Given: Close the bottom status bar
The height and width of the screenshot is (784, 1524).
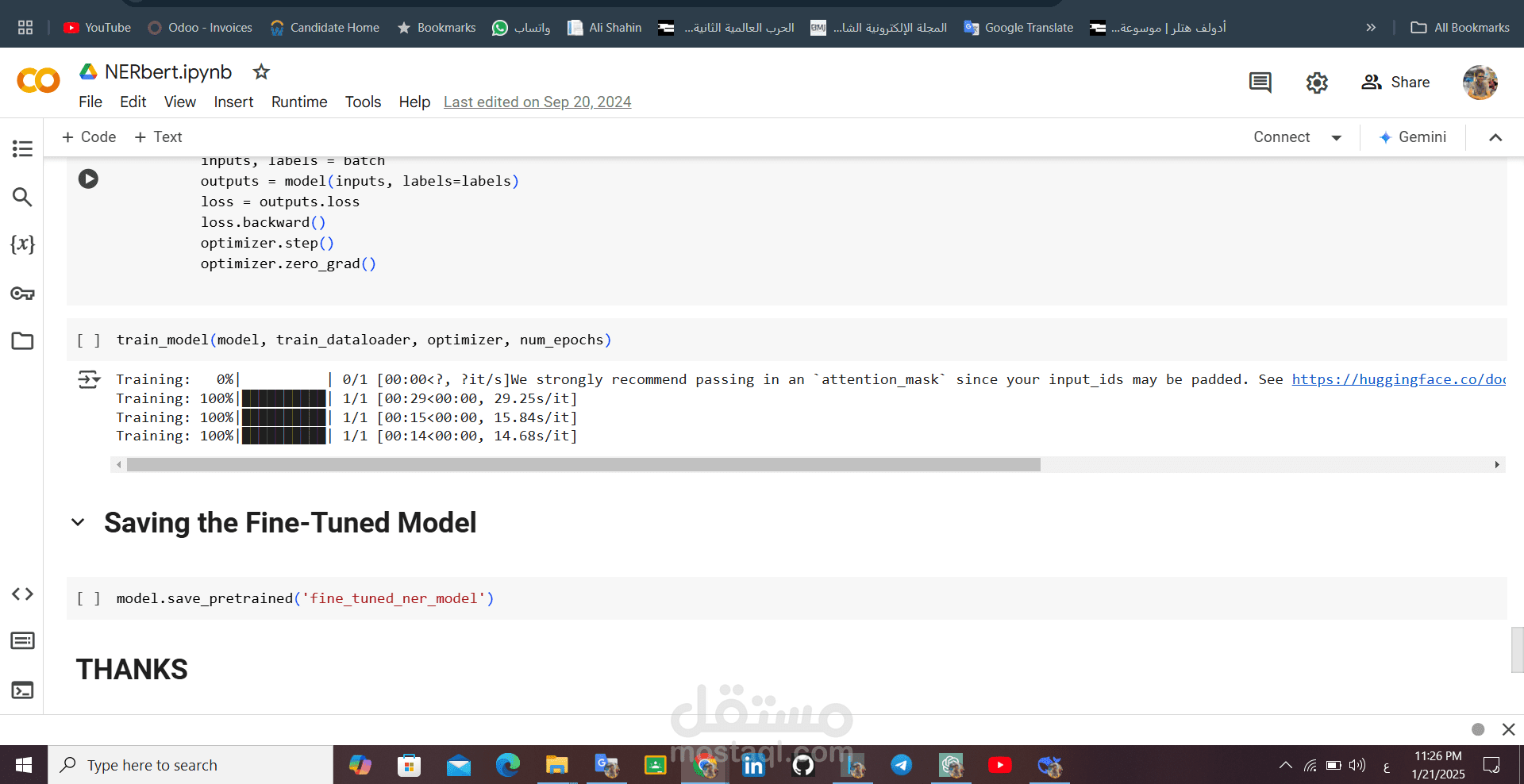Looking at the screenshot, I should [x=1509, y=729].
